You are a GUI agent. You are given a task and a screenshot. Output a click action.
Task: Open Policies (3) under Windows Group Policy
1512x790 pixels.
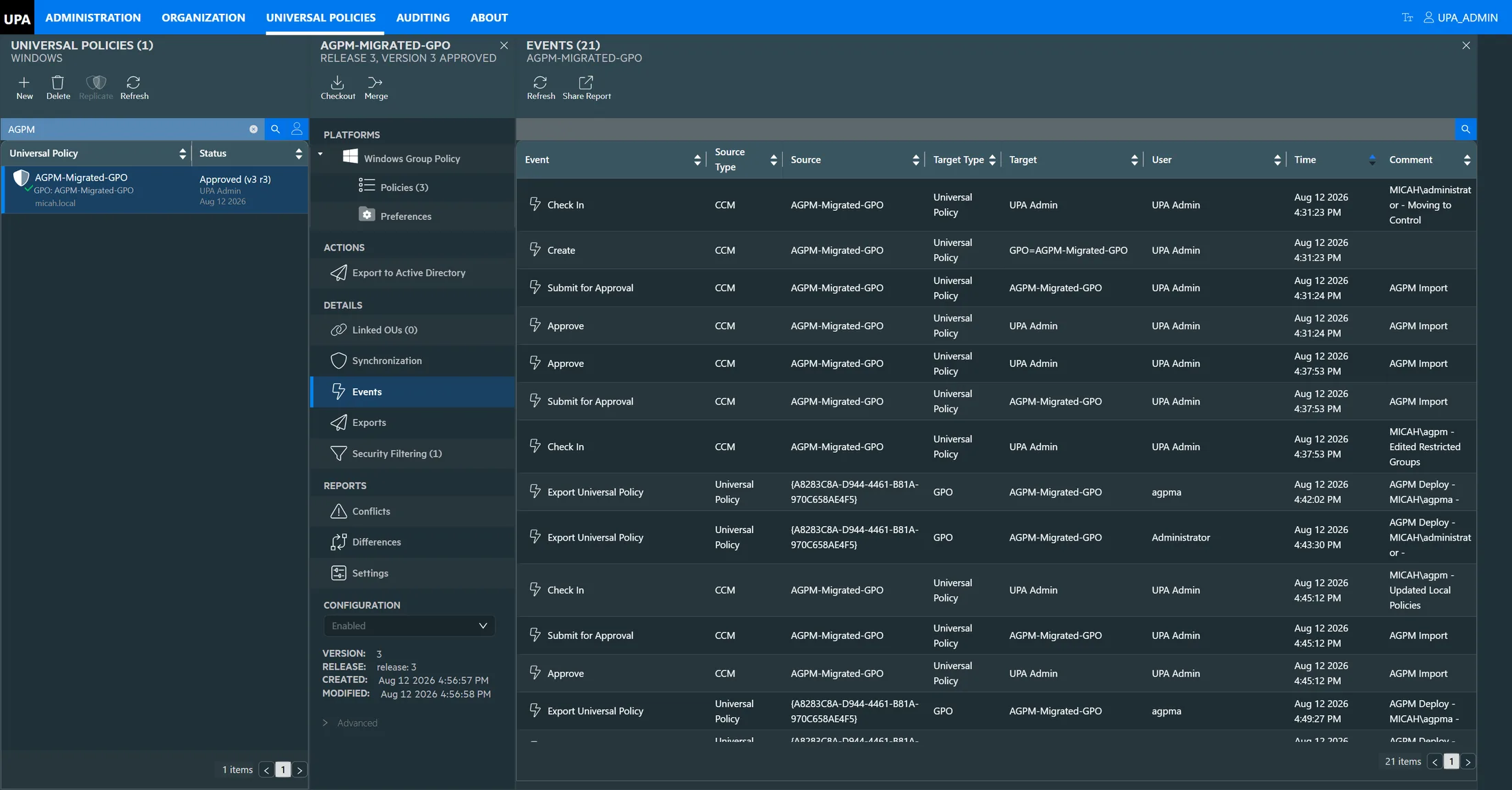[x=404, y=188]
